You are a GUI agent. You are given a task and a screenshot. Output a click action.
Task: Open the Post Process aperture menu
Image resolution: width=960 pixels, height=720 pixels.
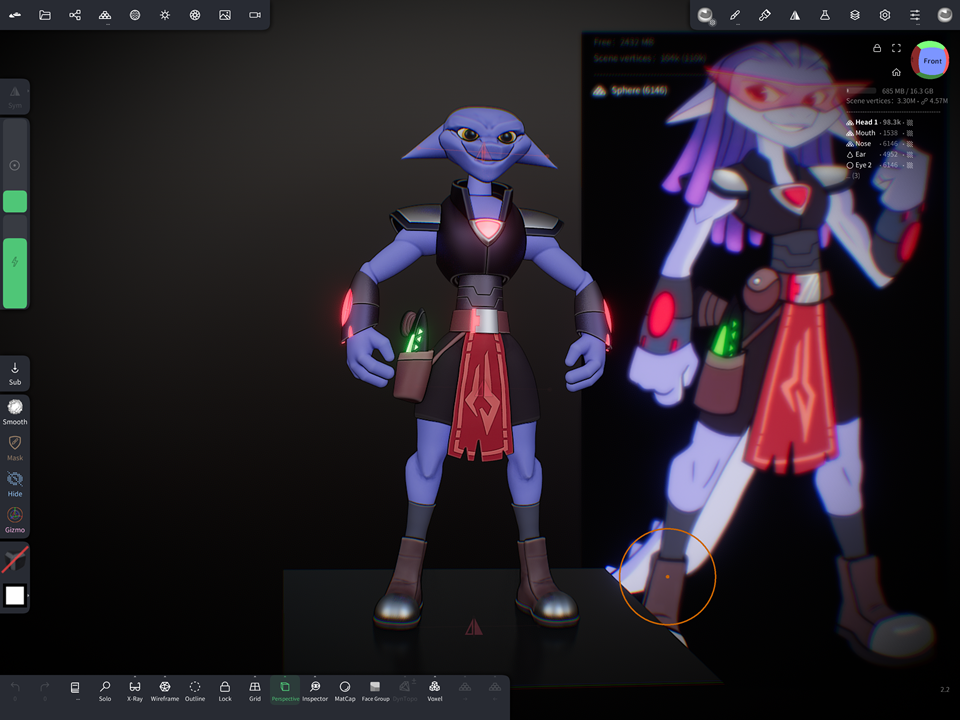click(195, 15)
